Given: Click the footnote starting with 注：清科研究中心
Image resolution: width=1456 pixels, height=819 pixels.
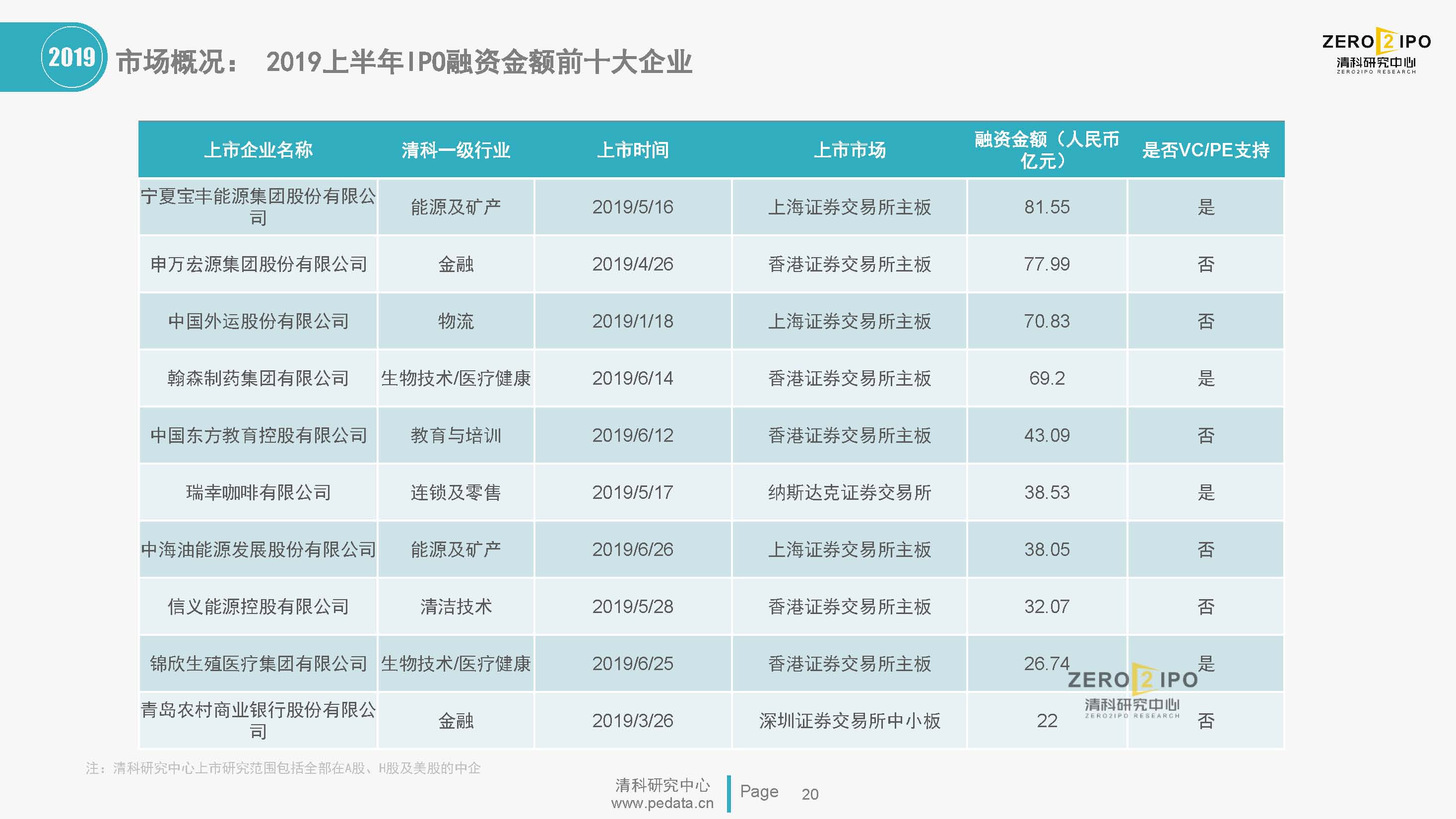Looking at the screenshot, I should [283, 768].
